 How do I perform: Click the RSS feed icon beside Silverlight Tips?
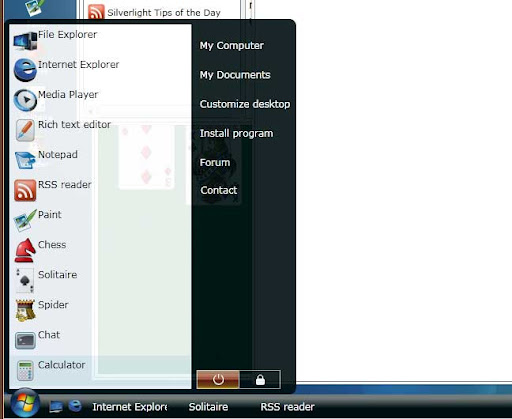pyautogui.click(x=96, y=12)
